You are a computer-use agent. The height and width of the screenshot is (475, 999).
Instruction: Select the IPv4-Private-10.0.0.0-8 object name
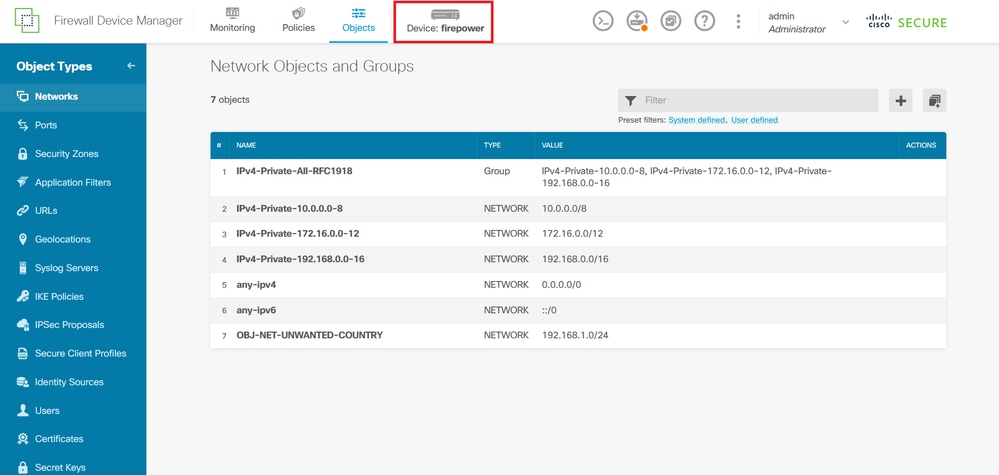290,209
